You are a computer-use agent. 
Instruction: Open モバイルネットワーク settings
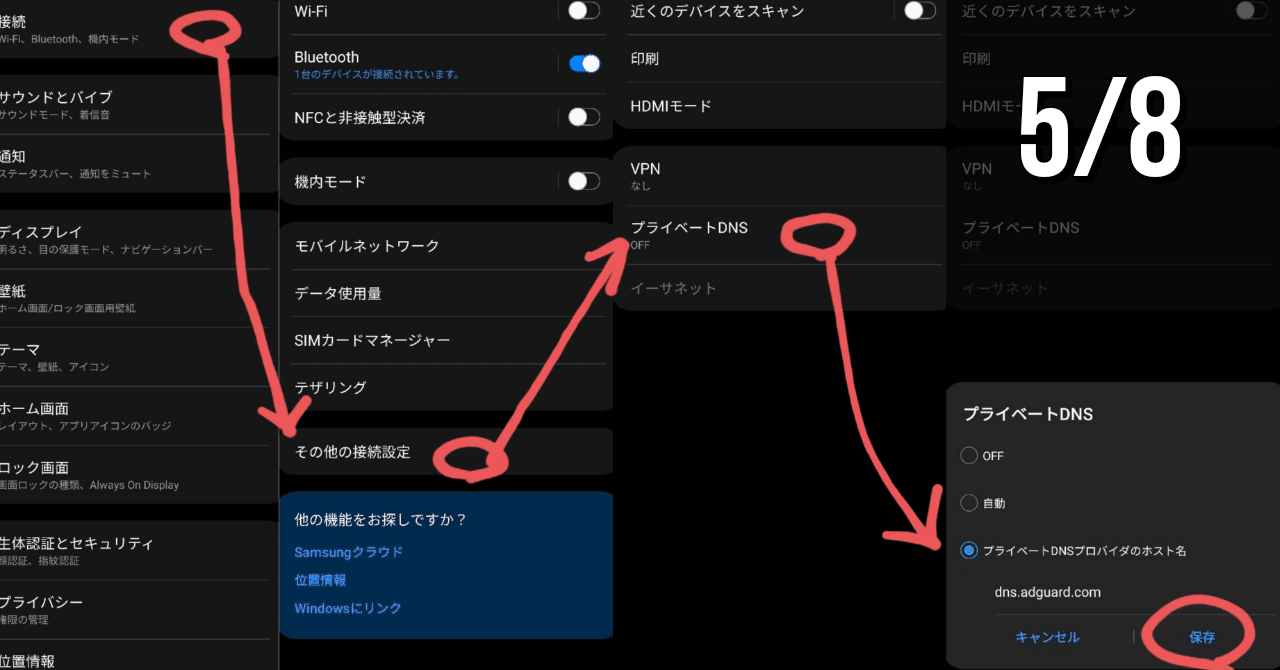tap(446, 246)
